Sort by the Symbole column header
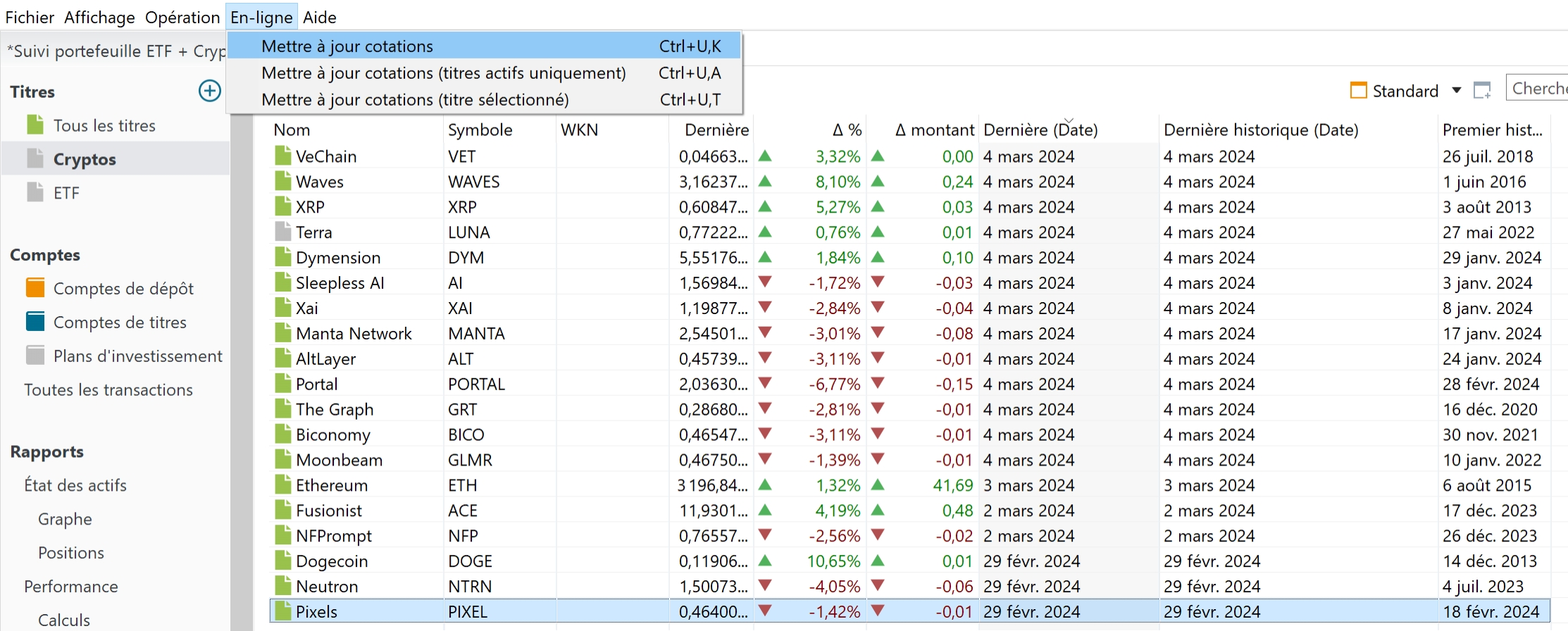Viewport: 1568px width, 631px height. coord(480,130)
